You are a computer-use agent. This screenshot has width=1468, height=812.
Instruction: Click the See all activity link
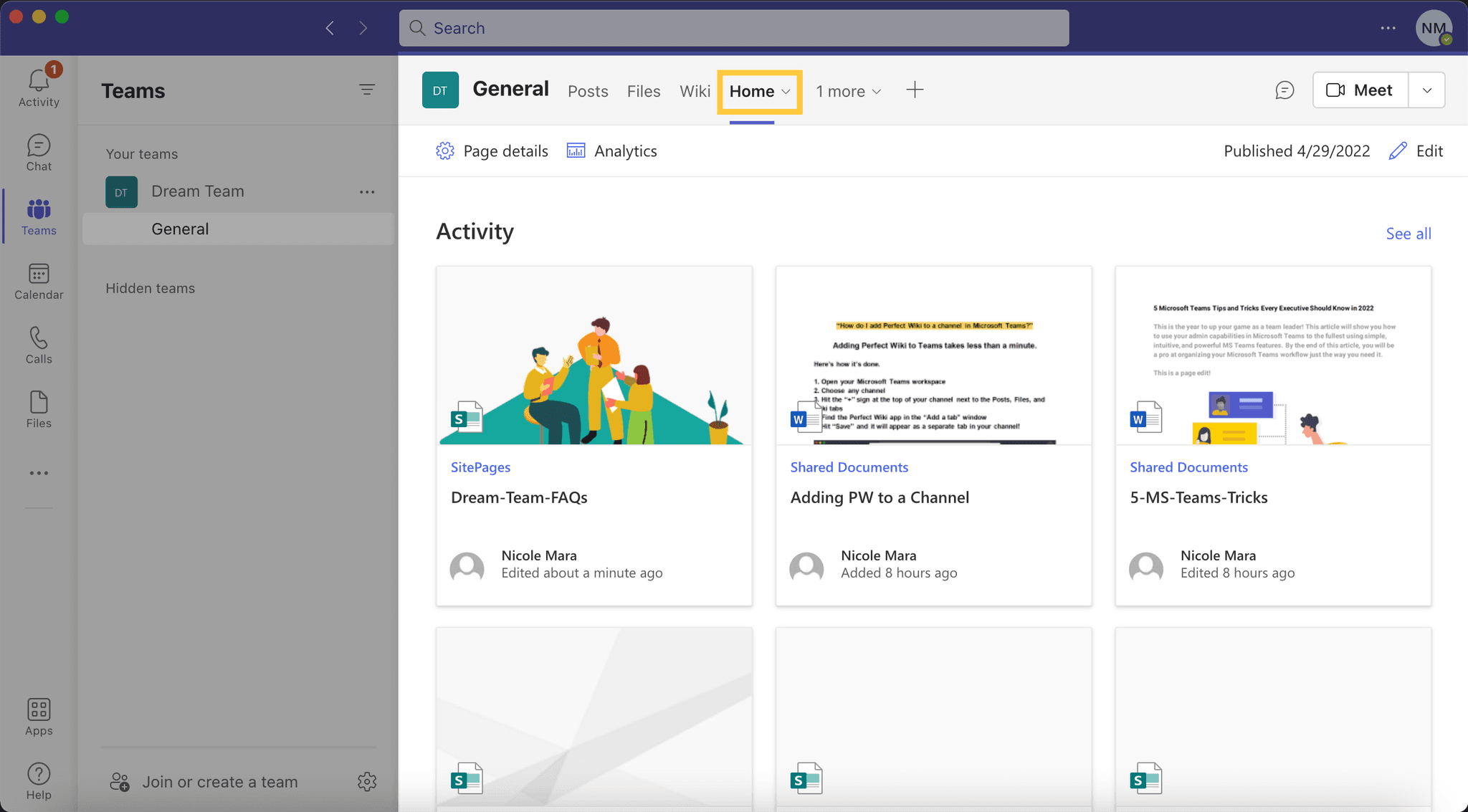click(1408, 233)
